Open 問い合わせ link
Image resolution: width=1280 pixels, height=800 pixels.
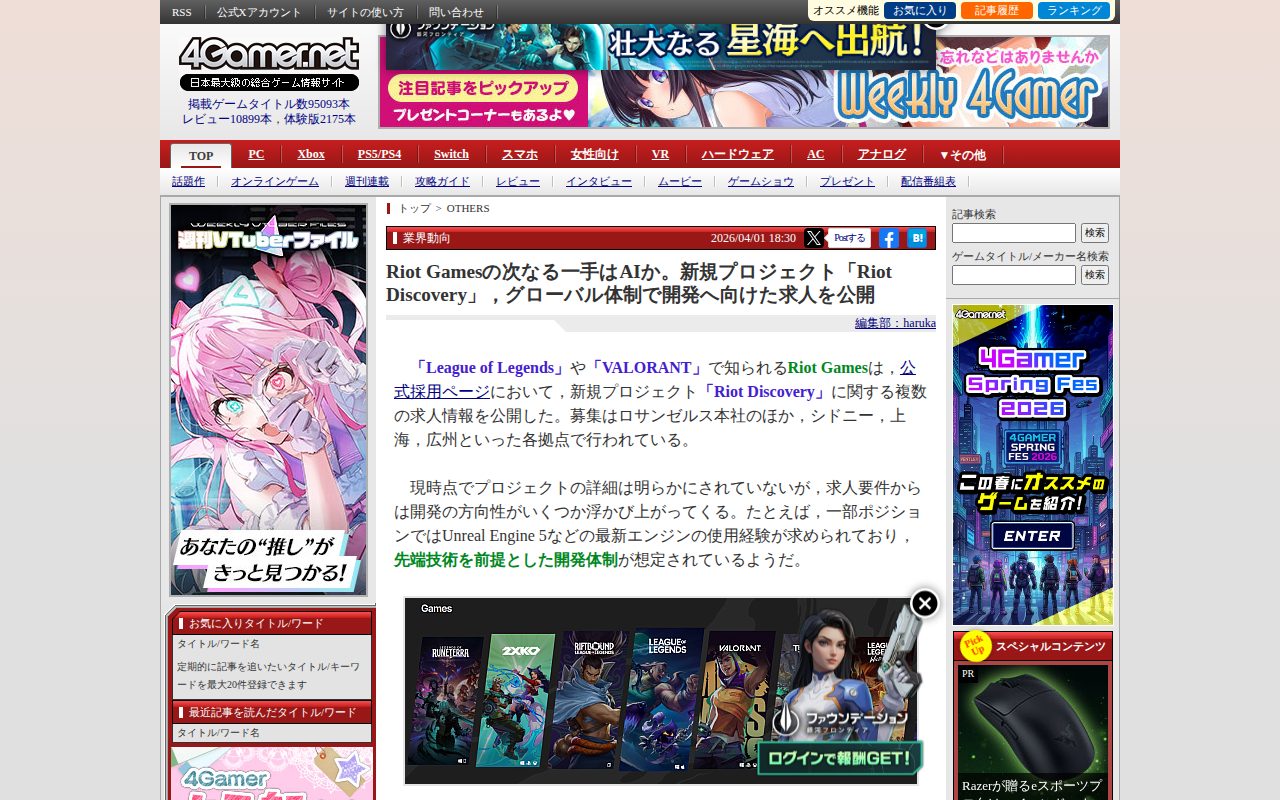456,12
